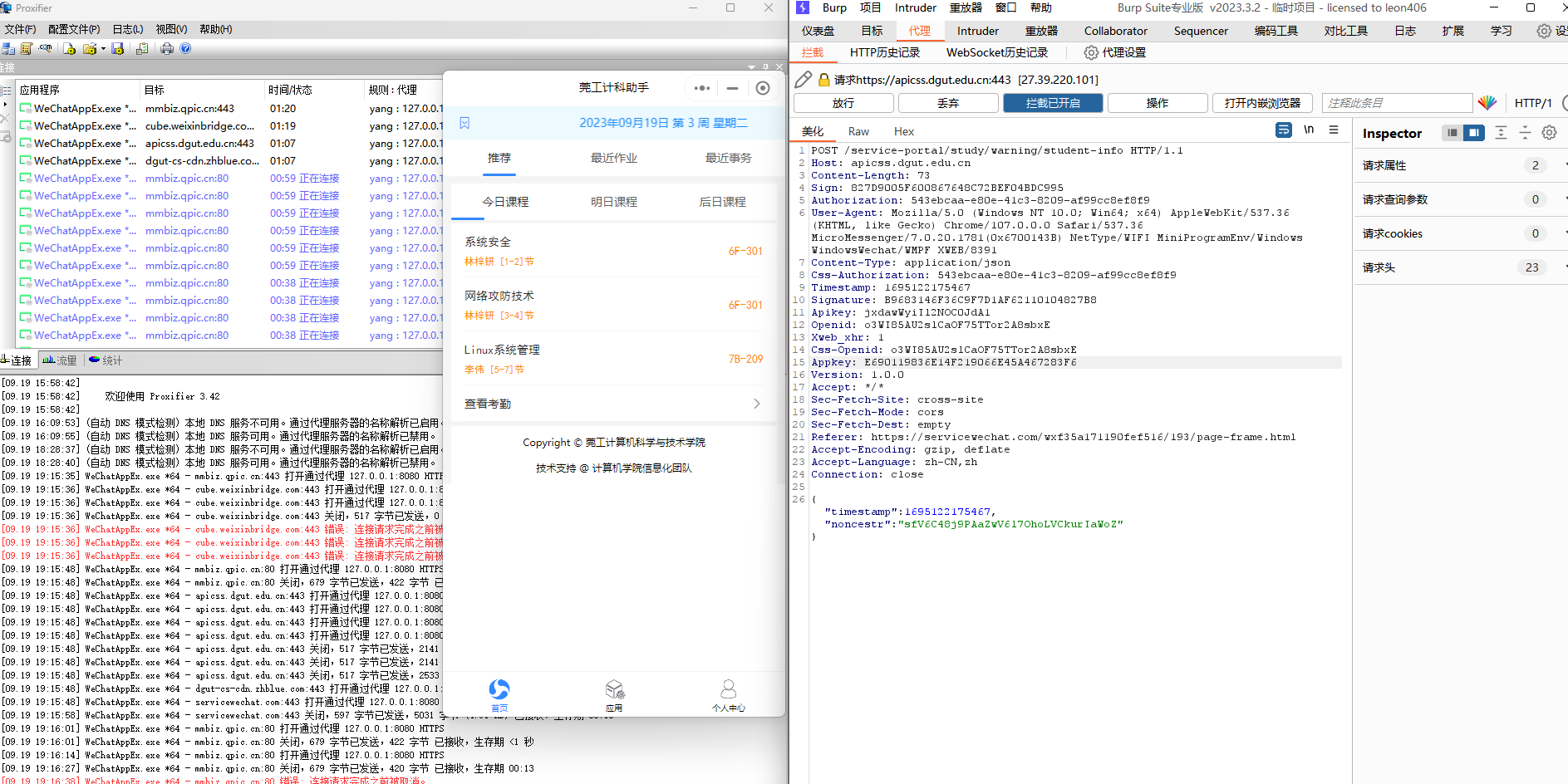Minimize the 莞工计科助手 mini program
1568x784 pixels.
732,88
